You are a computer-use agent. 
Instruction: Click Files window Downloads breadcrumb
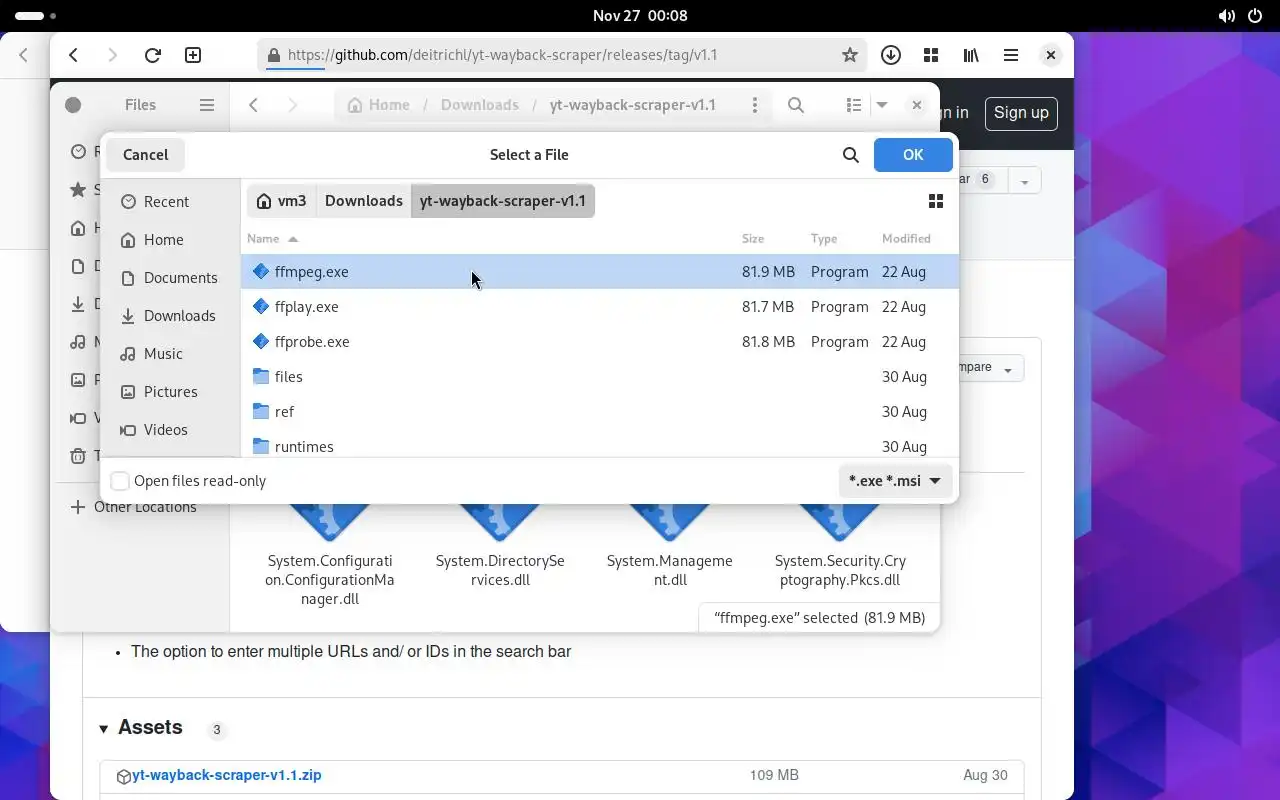[480, 105]
